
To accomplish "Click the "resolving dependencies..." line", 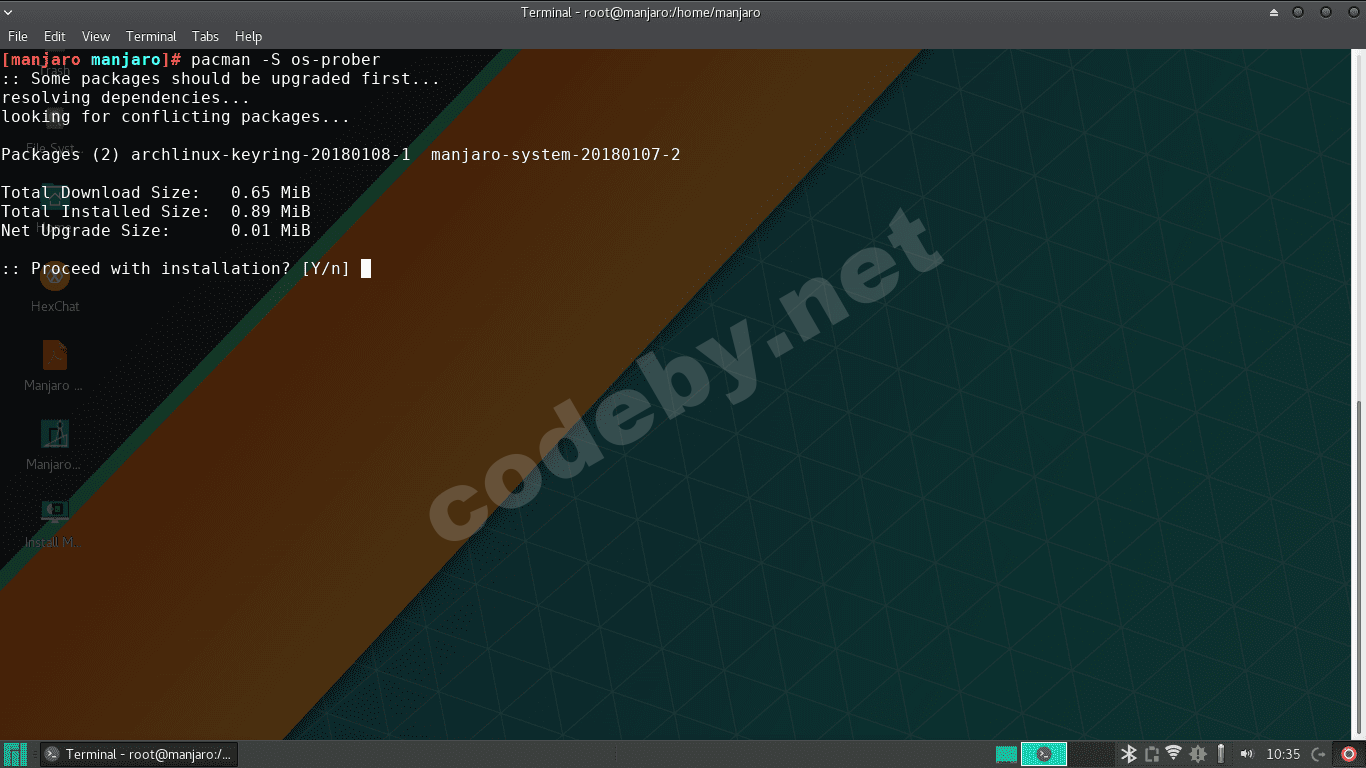I will coord(126,98).
